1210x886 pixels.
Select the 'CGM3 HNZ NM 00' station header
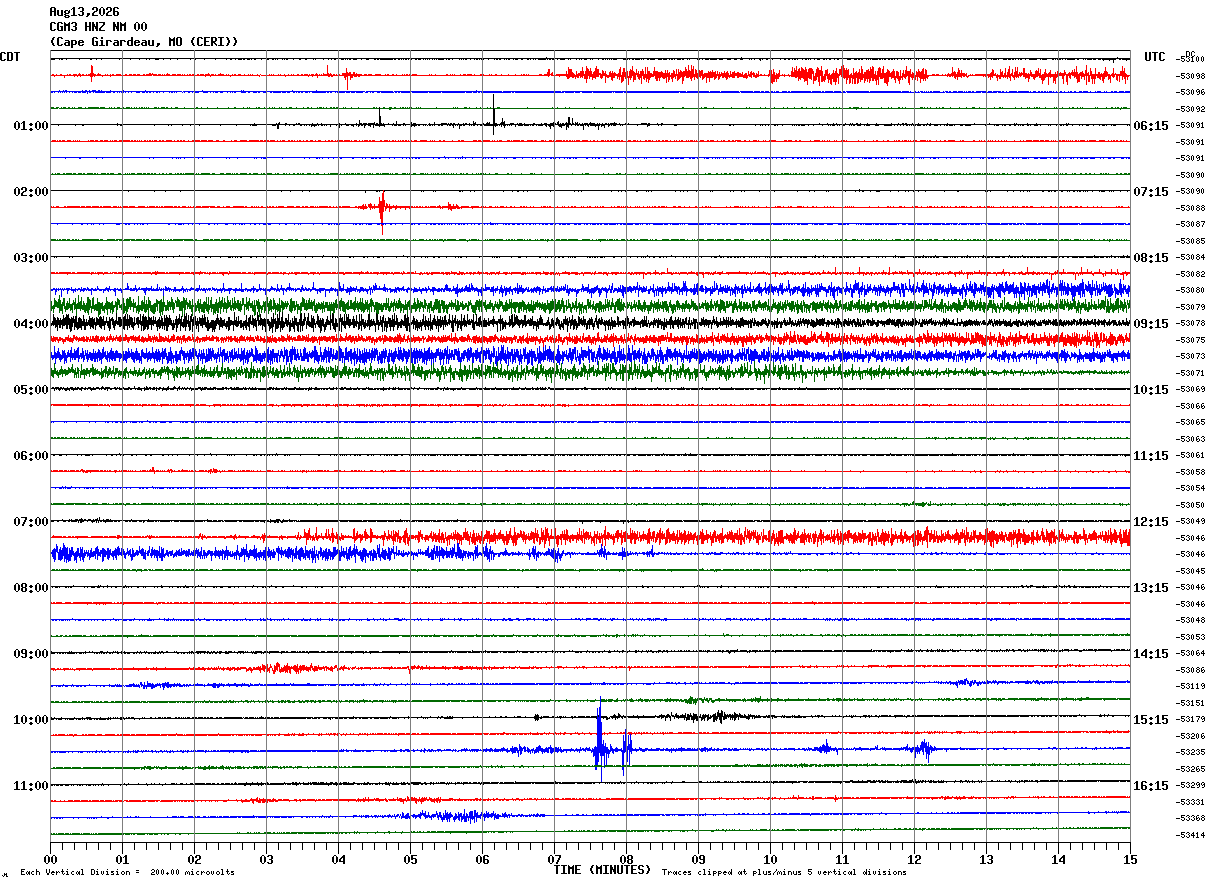point(99,27)
